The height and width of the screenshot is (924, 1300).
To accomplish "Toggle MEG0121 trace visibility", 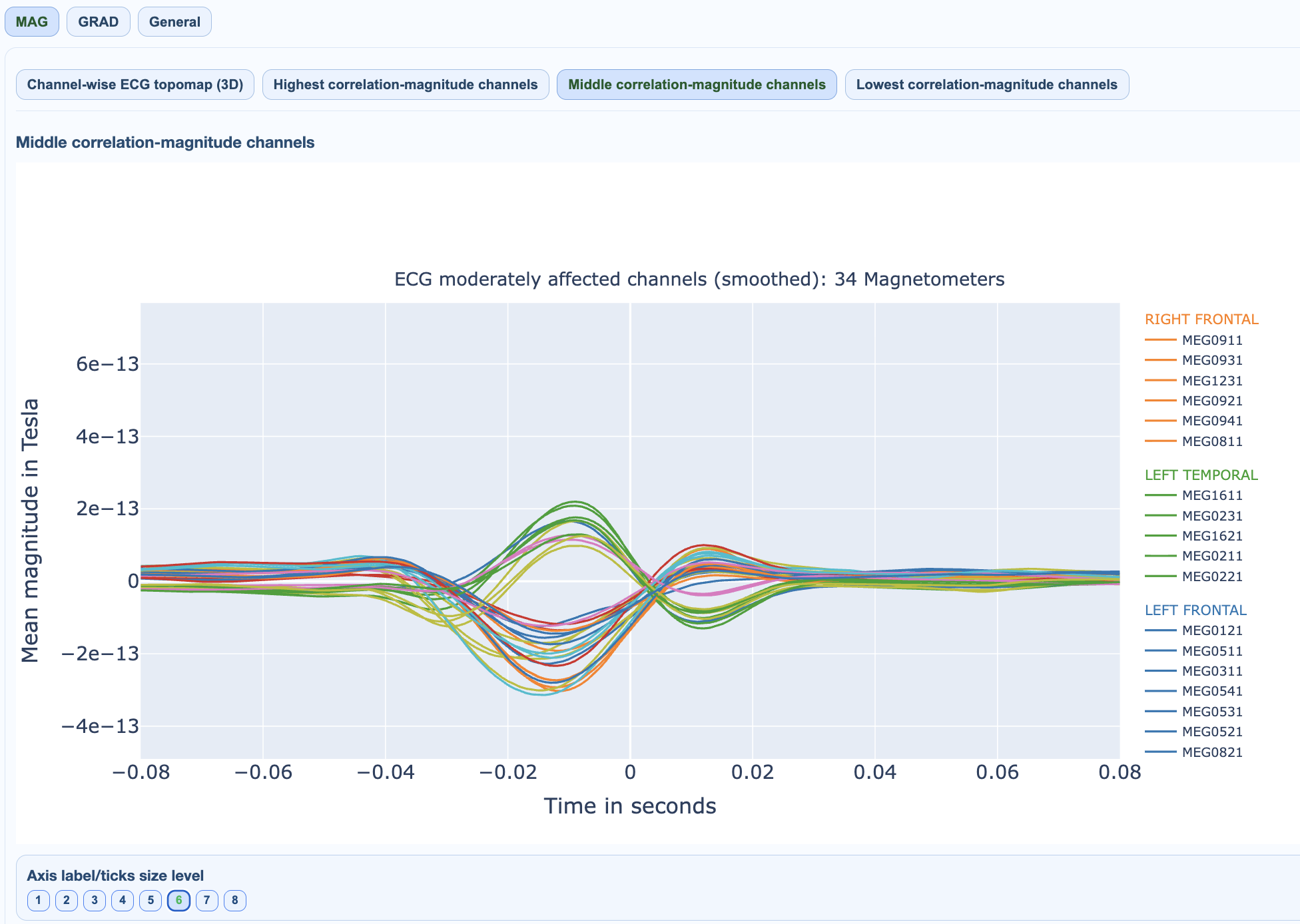I will [x=1211, y=630].
